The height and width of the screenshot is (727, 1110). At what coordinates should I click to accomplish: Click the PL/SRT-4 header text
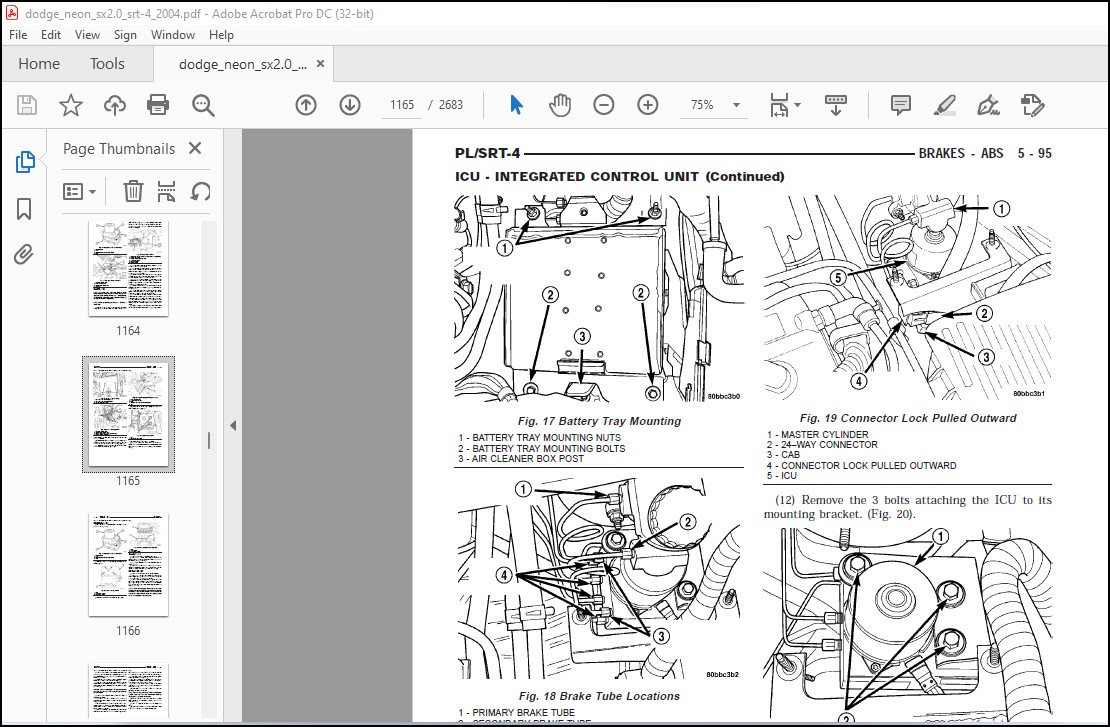488,153
